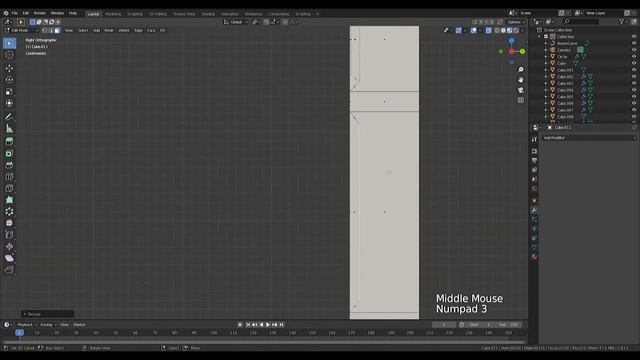
Task: Expand Cube.002 in outliner
Action: tap(546, 77)
